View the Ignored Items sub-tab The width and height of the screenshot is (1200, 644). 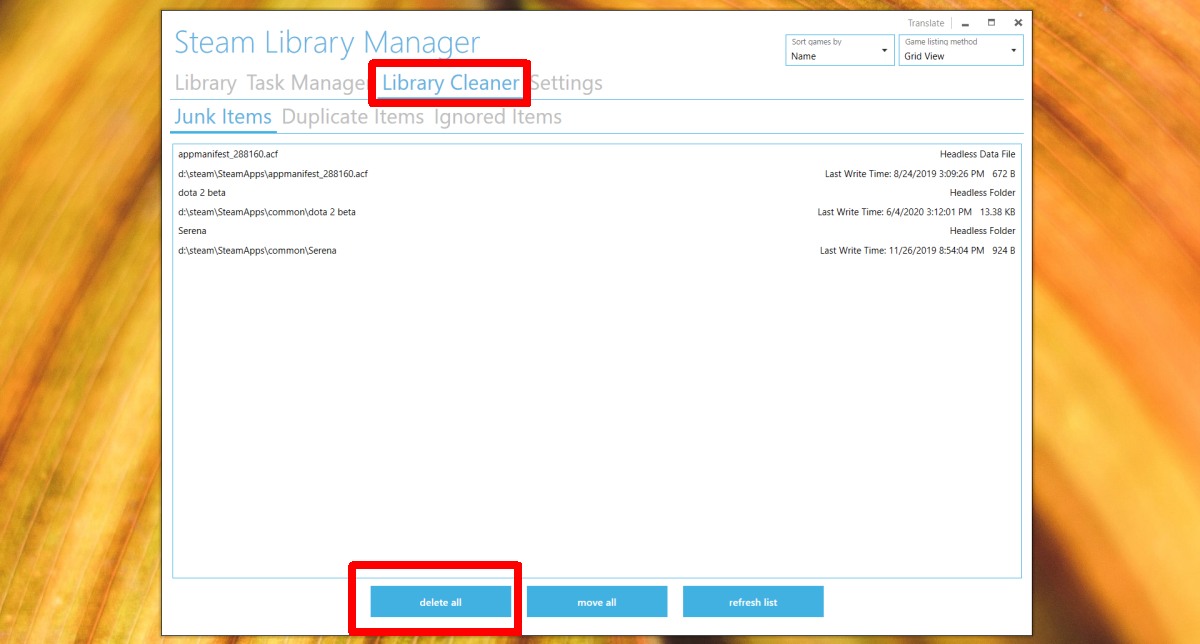coord(498,117)
